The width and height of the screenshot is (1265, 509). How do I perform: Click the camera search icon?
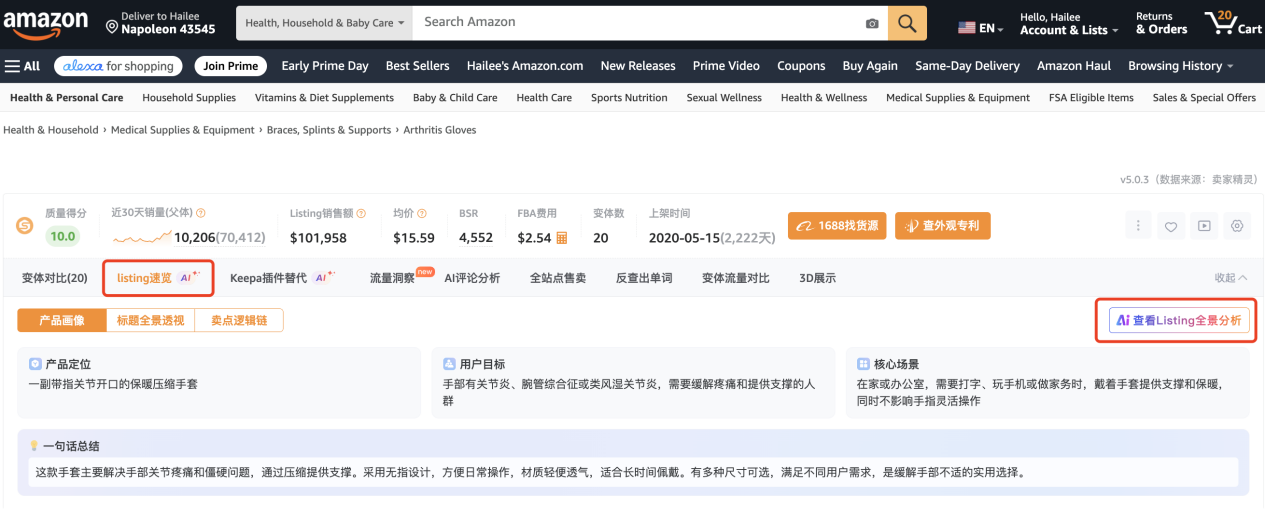[x=872, y=23]
